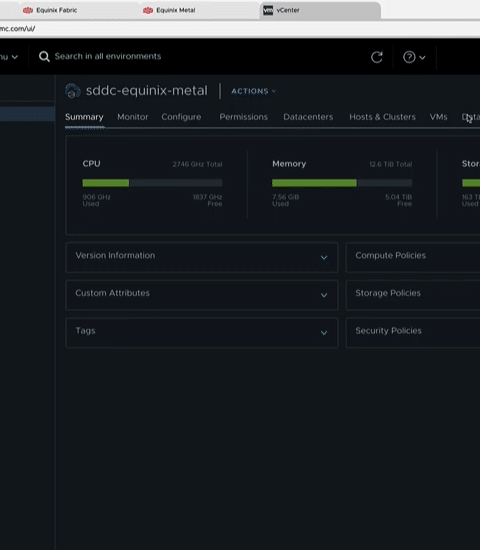Click the Memory label
The image size is (480, 550).
(x=289, y=164)
